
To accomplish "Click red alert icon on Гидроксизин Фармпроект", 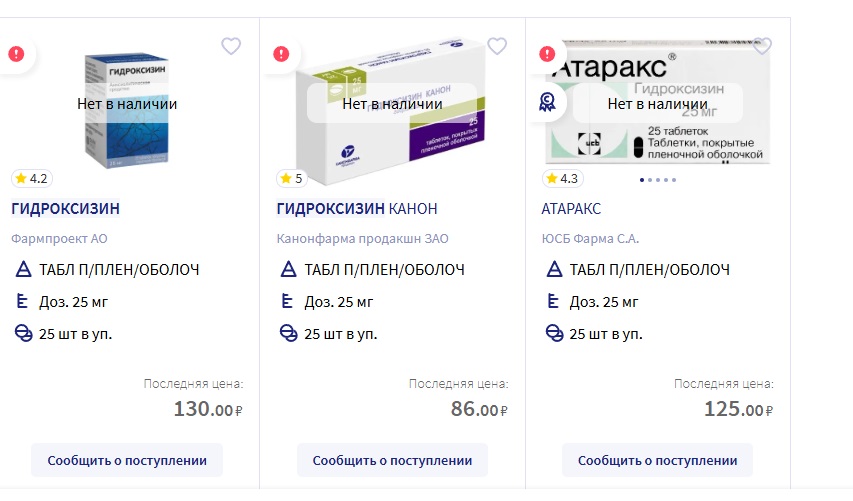I will 16,54.
